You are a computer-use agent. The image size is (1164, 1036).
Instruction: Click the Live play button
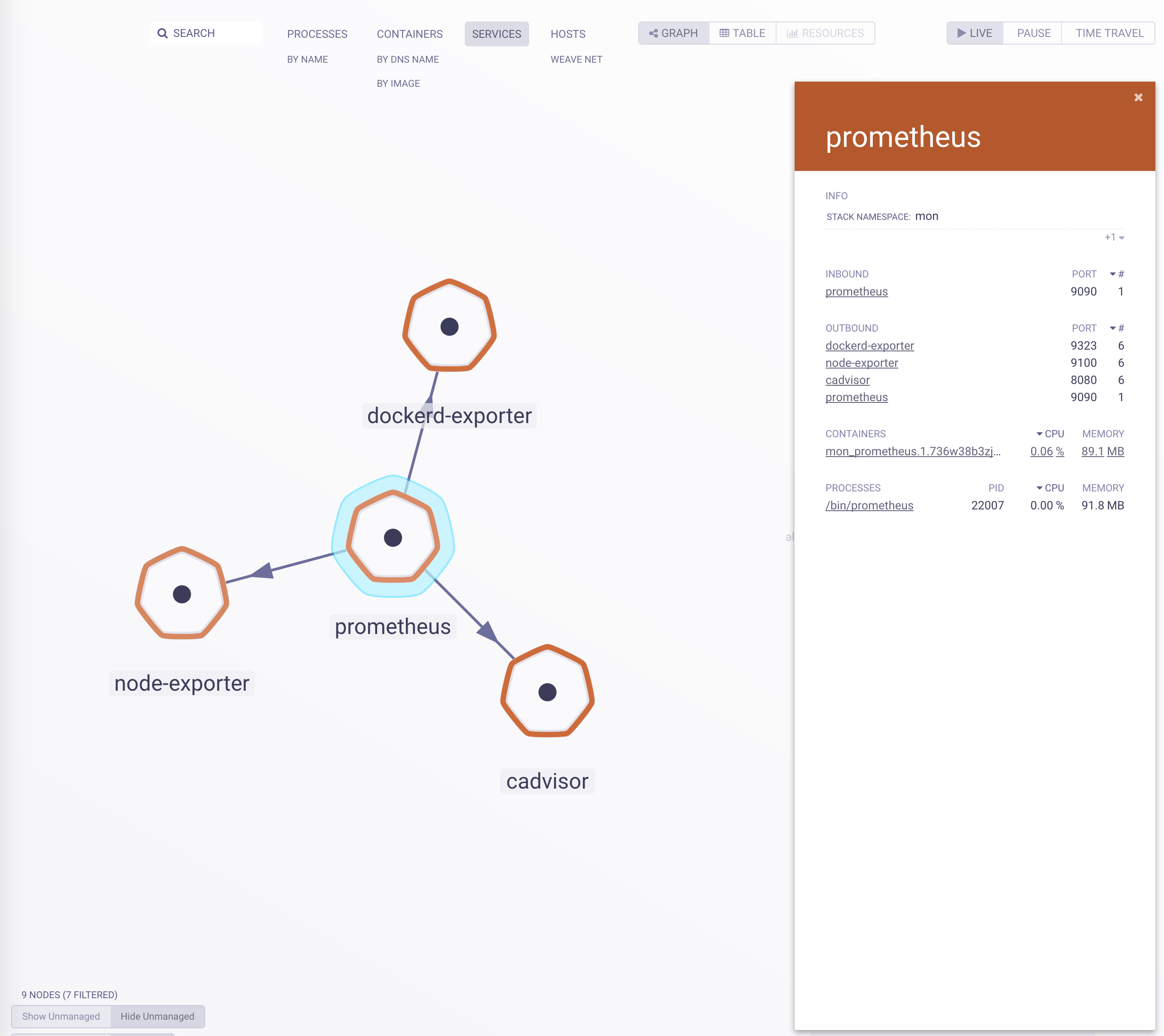pos(974,33)
